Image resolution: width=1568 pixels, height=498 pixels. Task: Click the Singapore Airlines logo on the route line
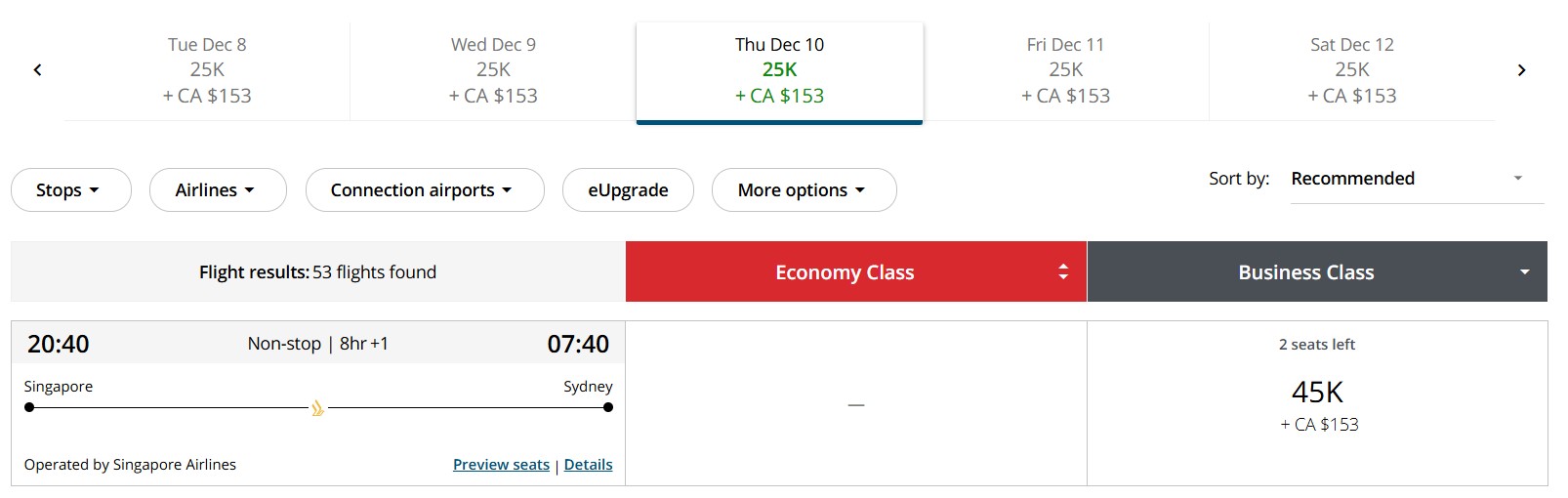tap(317, 408)
